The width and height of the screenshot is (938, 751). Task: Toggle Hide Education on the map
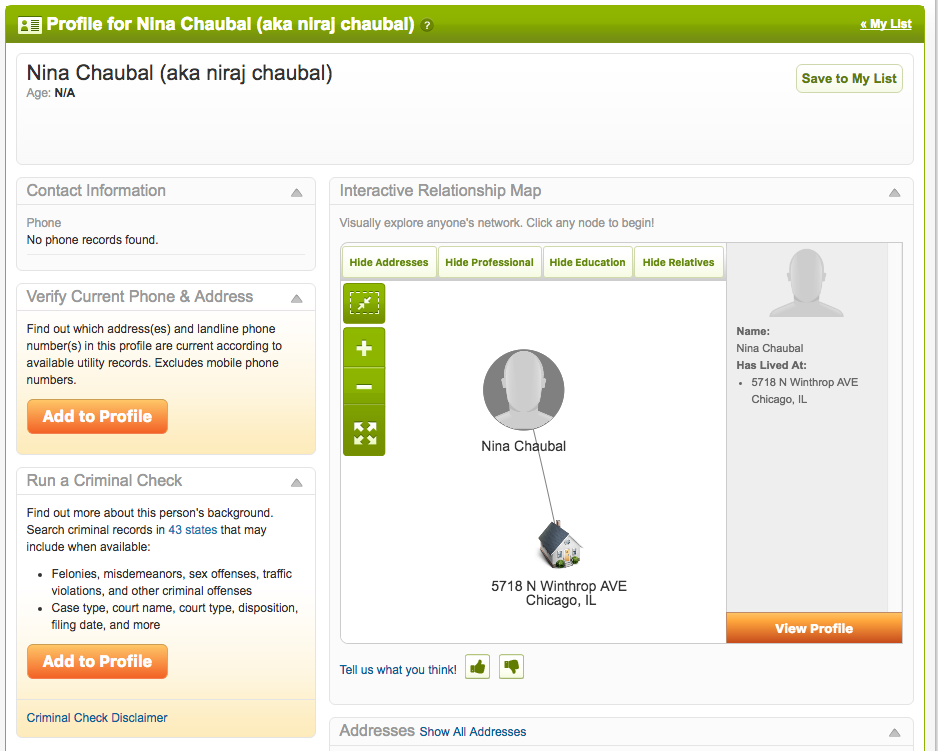click(587, 262)
